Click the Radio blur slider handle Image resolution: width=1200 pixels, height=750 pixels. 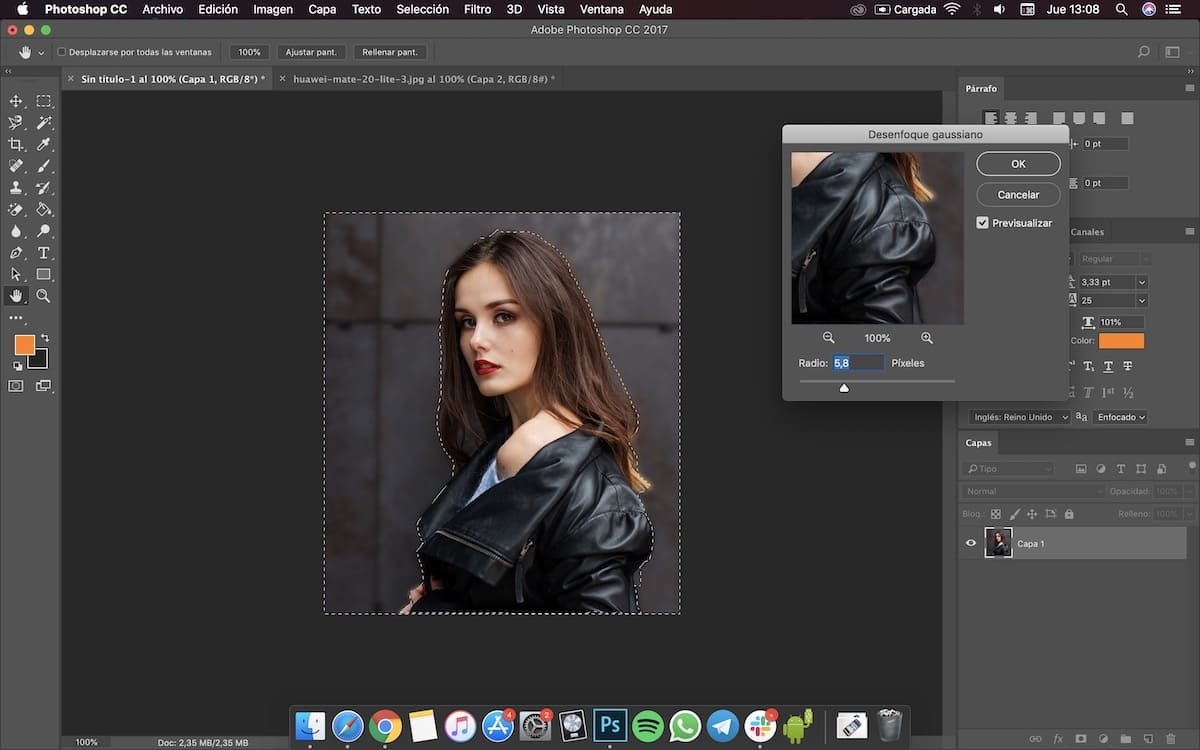coord(844,388)
